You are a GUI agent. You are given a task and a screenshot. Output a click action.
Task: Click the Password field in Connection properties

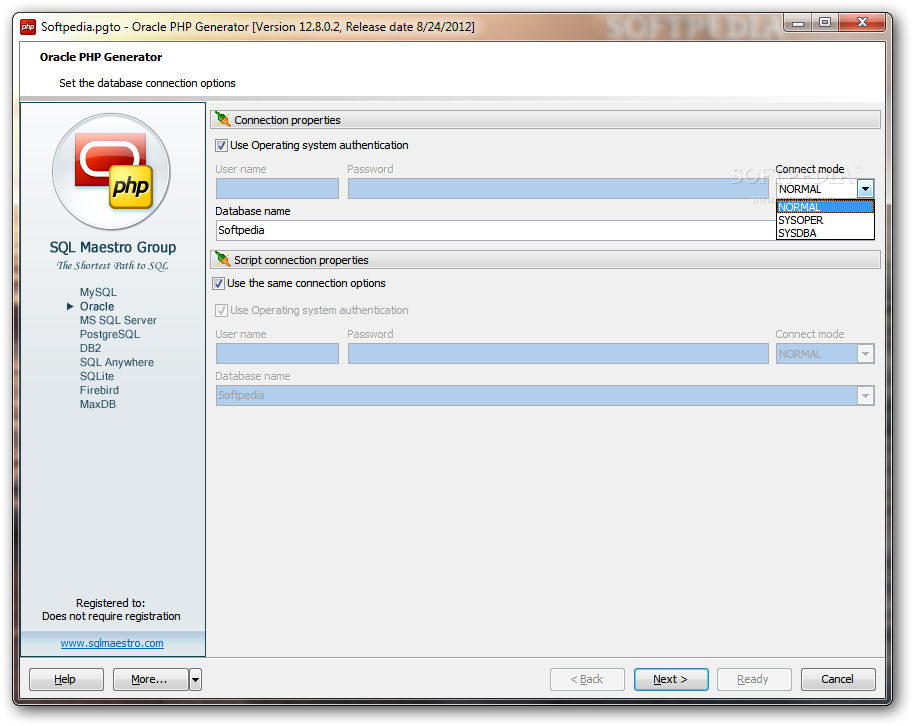click(x=558, y=189)
